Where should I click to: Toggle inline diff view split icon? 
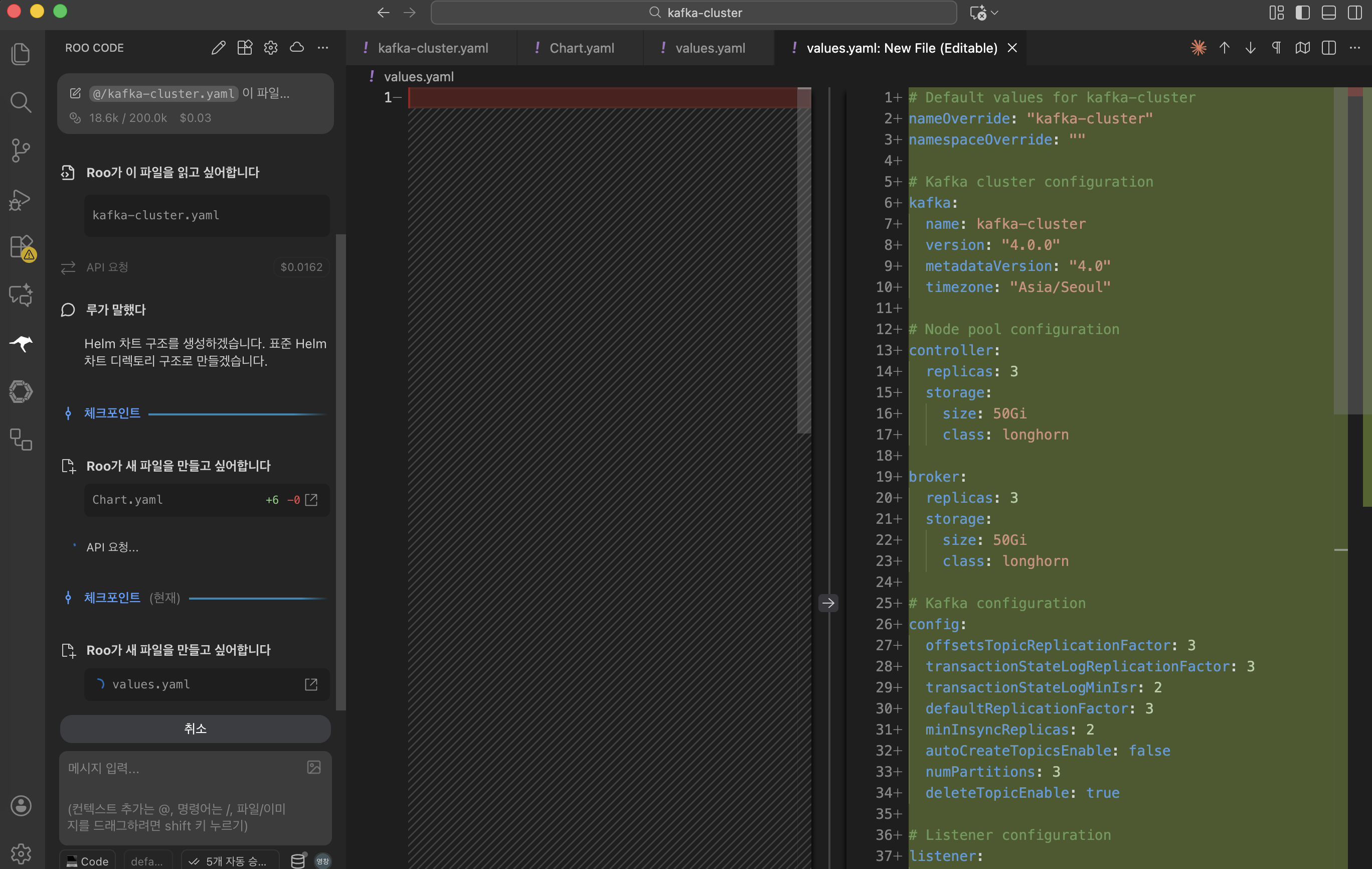[x=1329, y=48]
